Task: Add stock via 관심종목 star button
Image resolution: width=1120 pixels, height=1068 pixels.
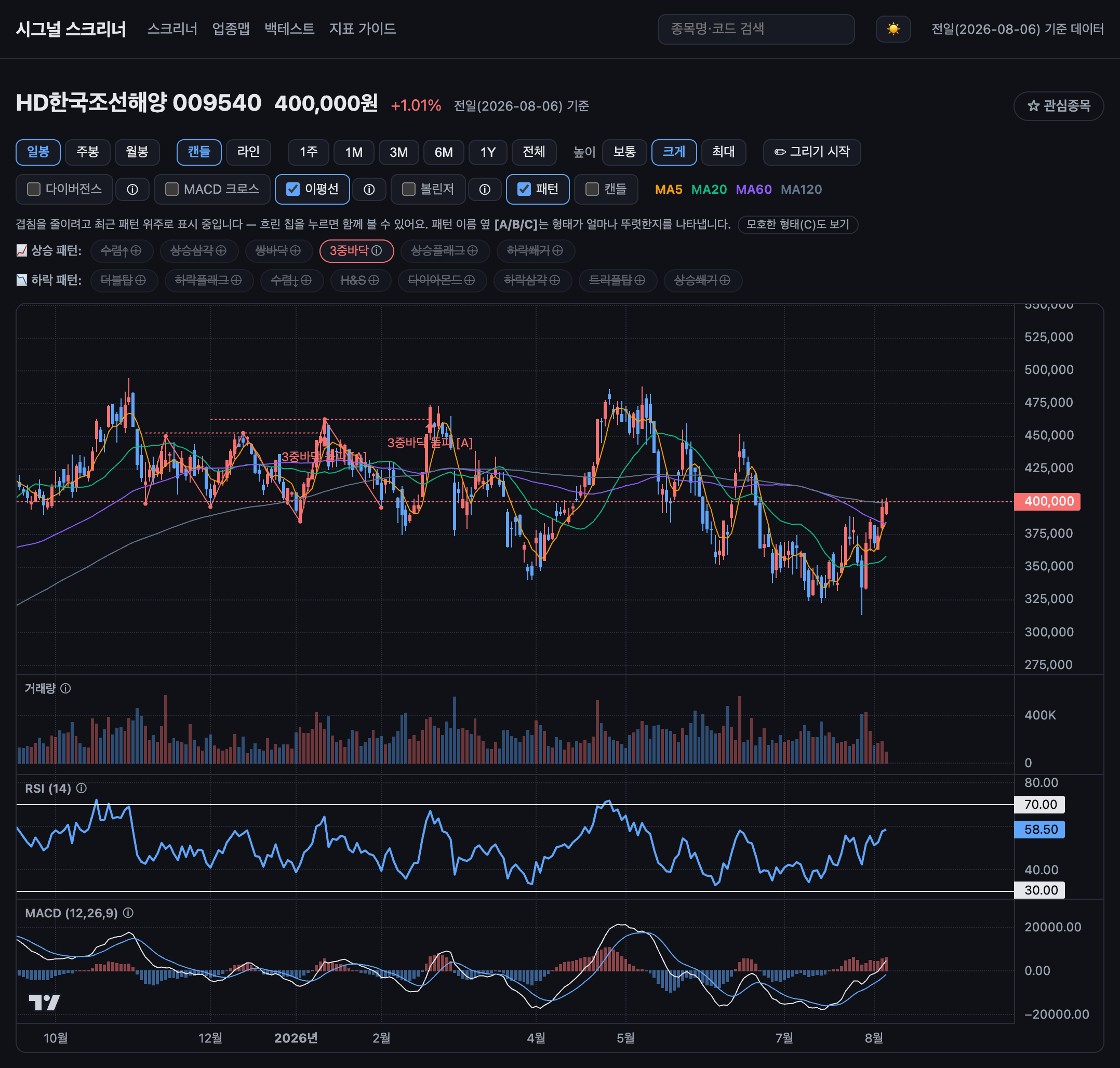Action: (1059, 106)
